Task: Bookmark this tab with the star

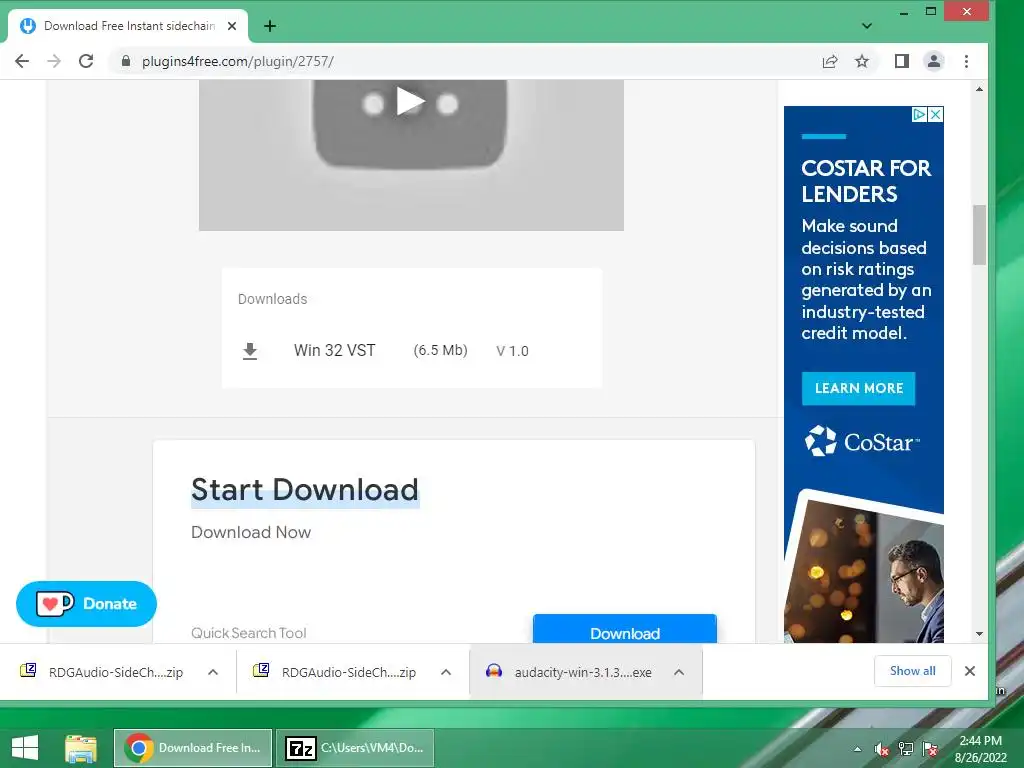Action: point(862,61)
